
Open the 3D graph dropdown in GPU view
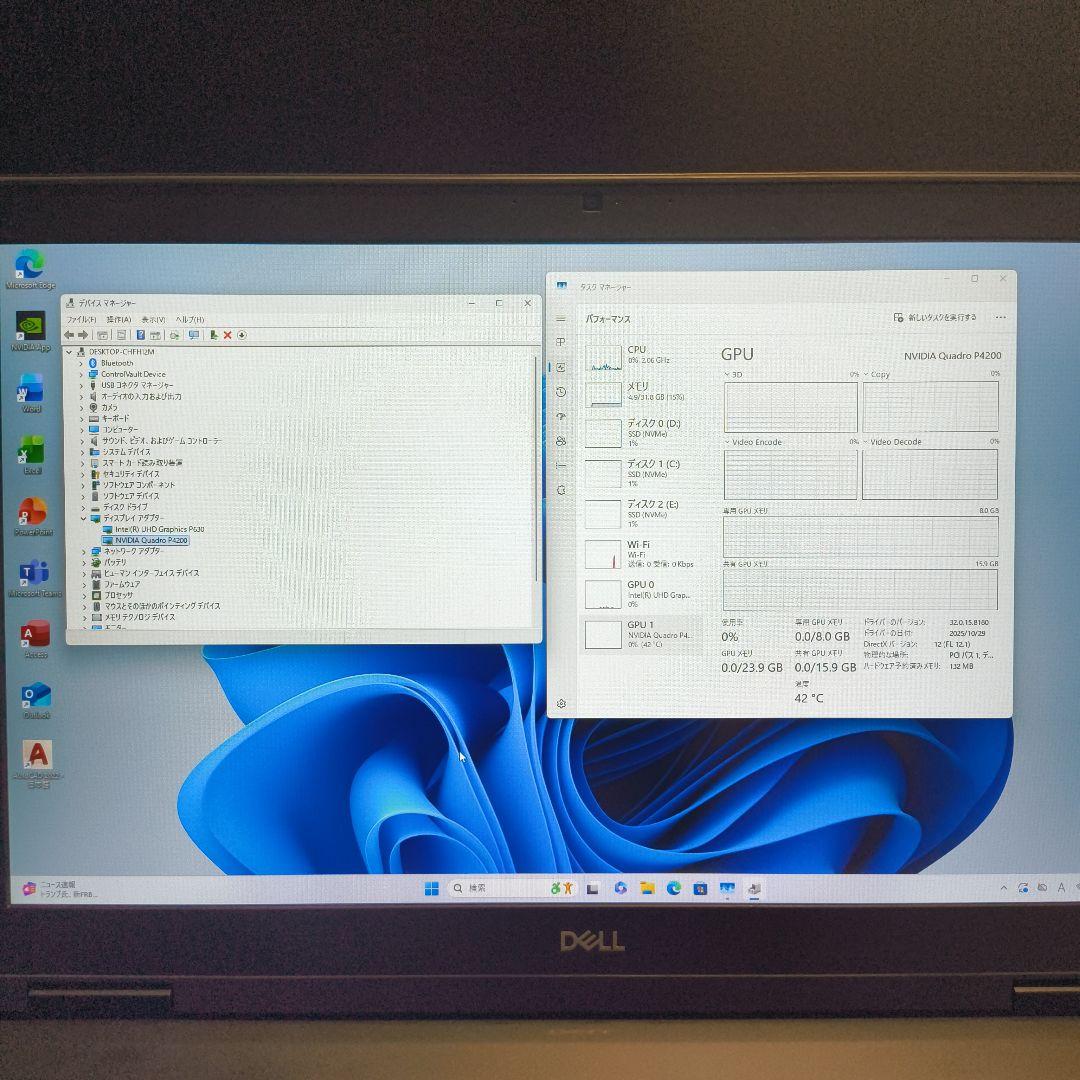point(731,375)
